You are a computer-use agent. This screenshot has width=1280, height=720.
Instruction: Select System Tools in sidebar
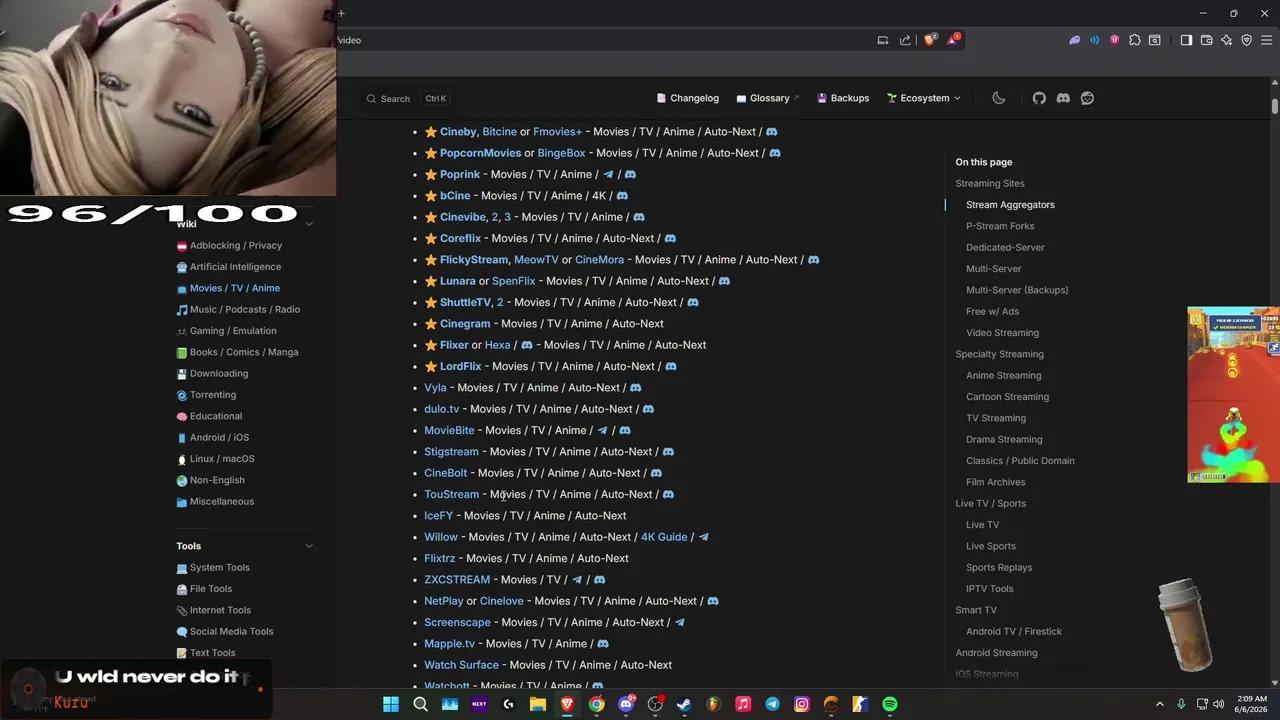[x=213, y=568]
